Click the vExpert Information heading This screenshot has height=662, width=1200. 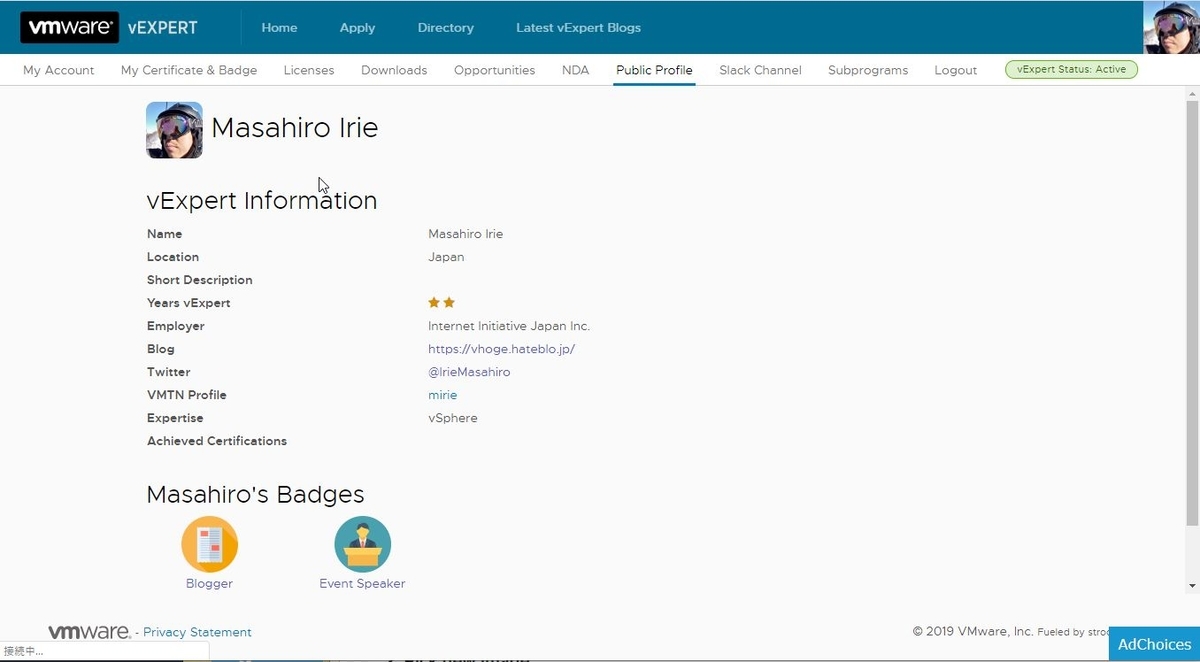click(x=262, y=200)
